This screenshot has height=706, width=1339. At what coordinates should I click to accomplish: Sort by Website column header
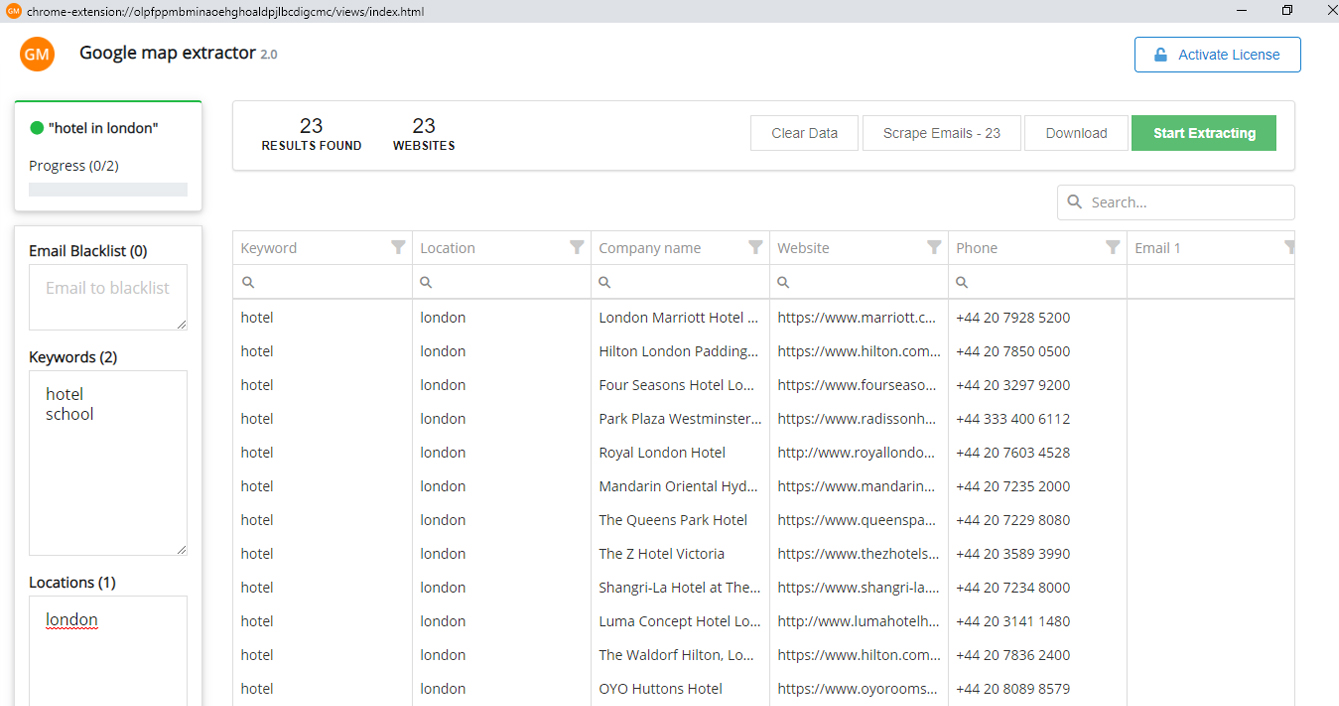click(804, 248)
